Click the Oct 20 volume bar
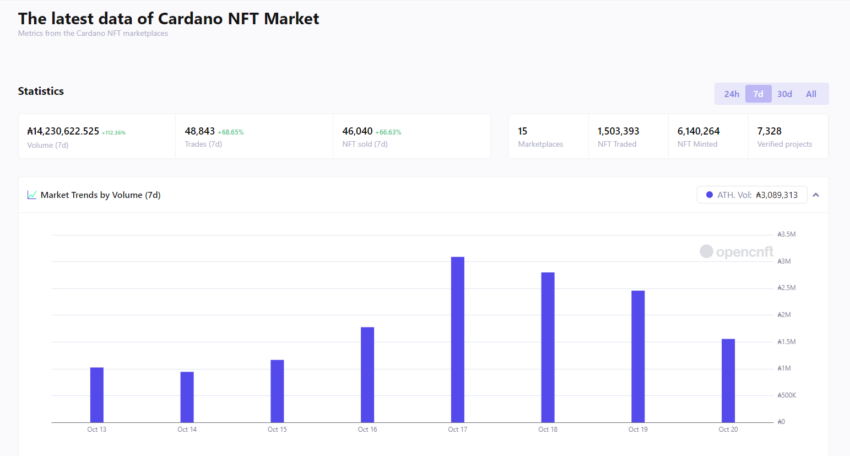 tap(728, 381)
